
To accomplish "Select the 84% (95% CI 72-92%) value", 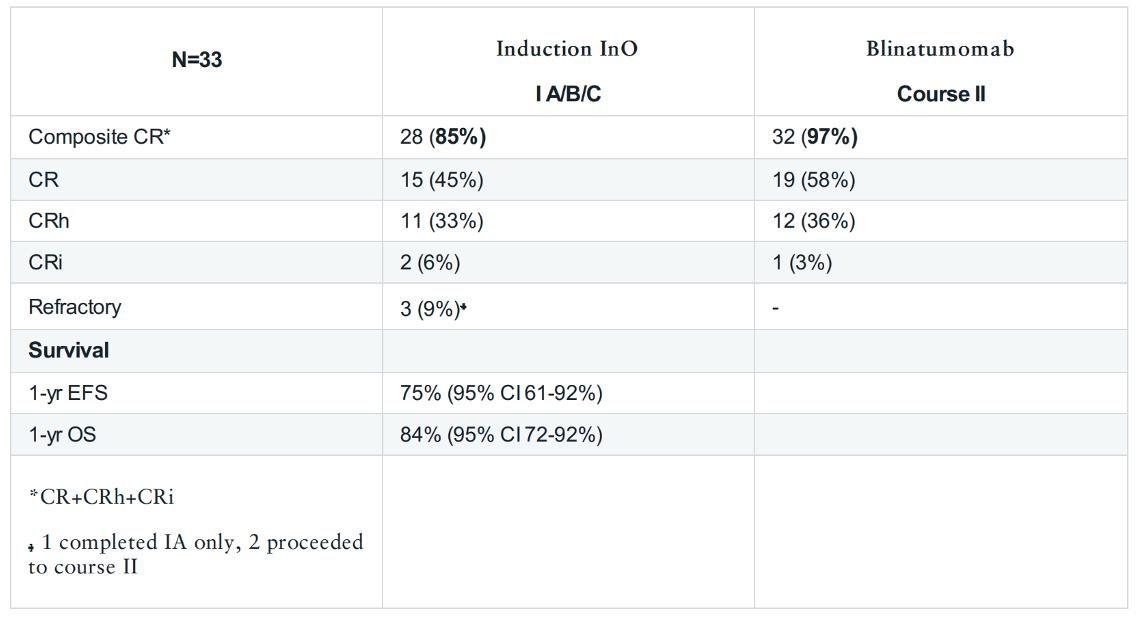I will point(501,435).
